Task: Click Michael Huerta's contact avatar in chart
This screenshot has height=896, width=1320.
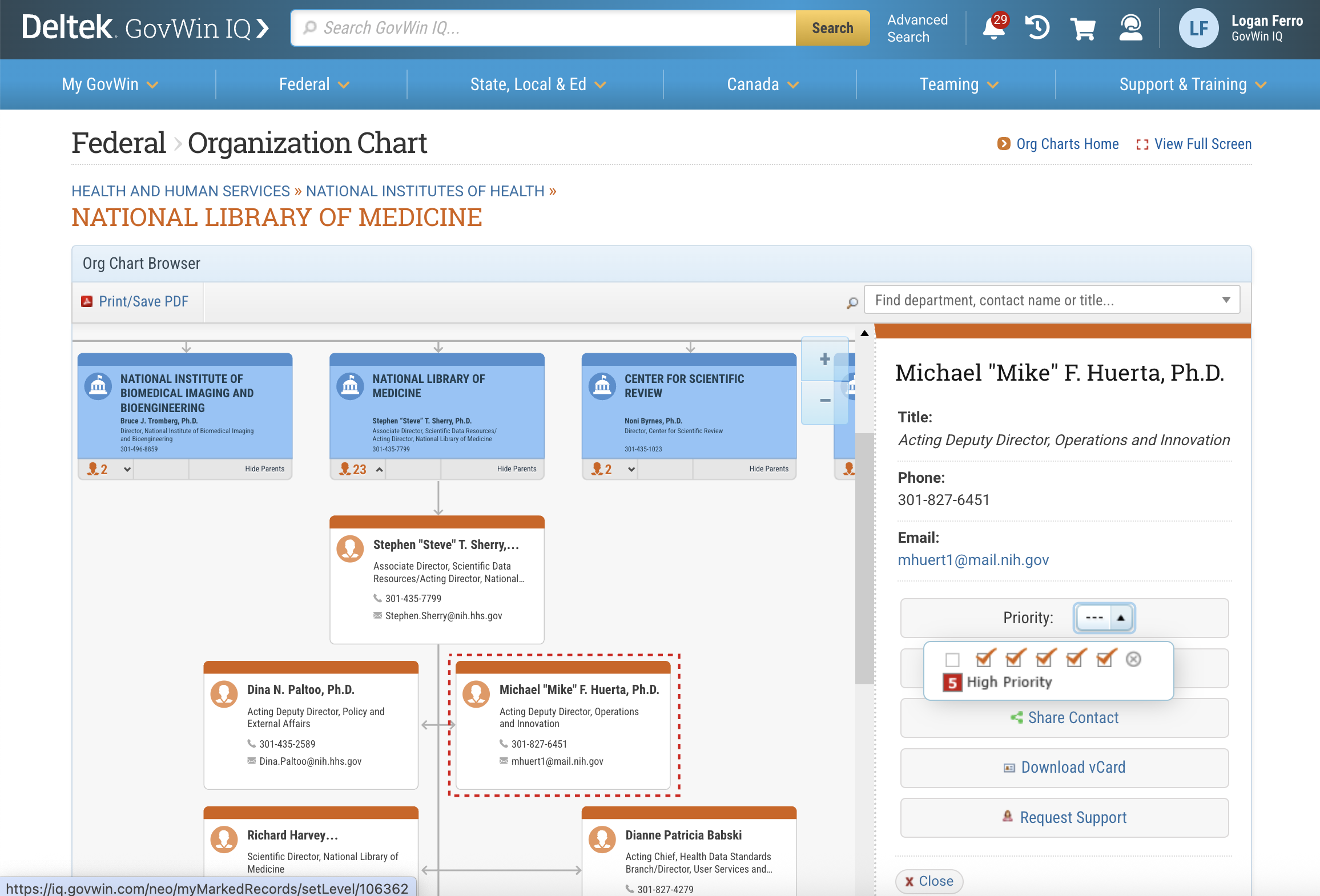Action: coord(476,694)
